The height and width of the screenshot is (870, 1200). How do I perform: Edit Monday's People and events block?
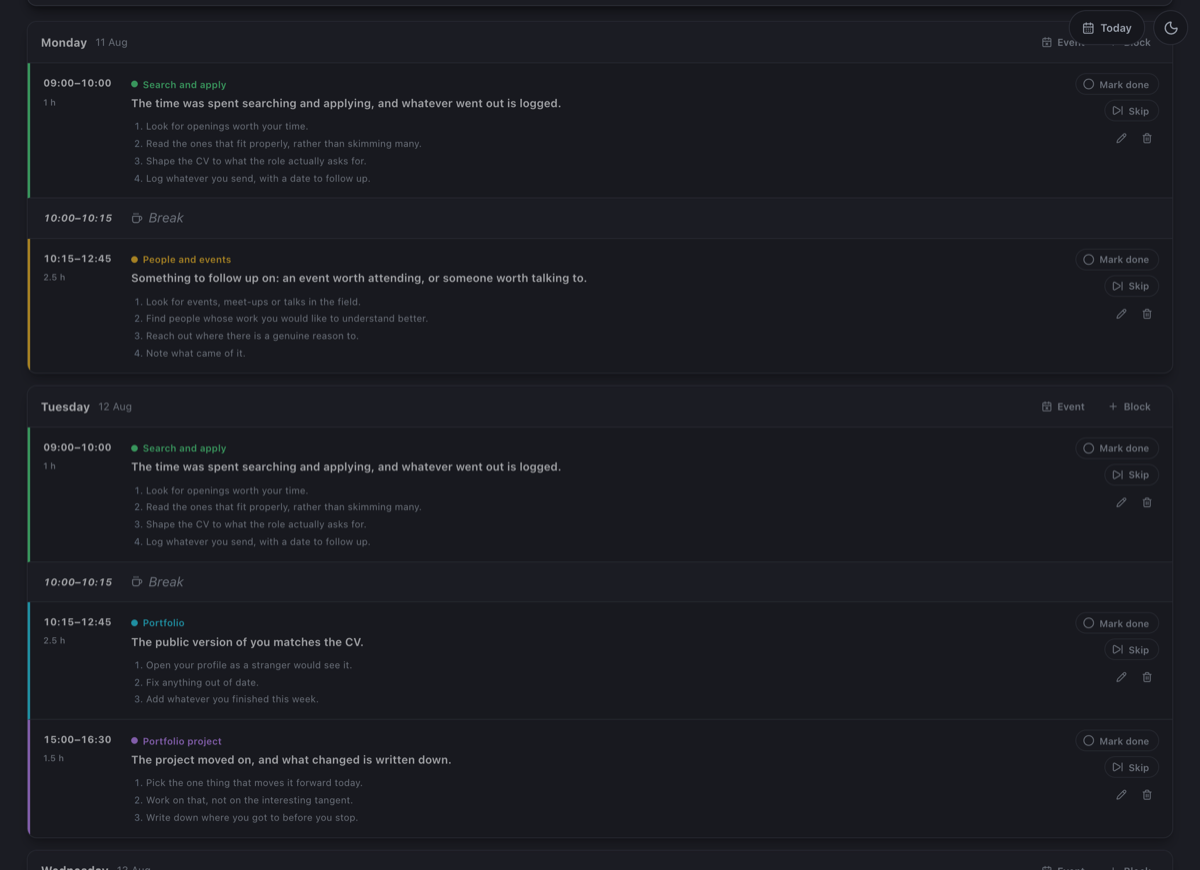1121,313
